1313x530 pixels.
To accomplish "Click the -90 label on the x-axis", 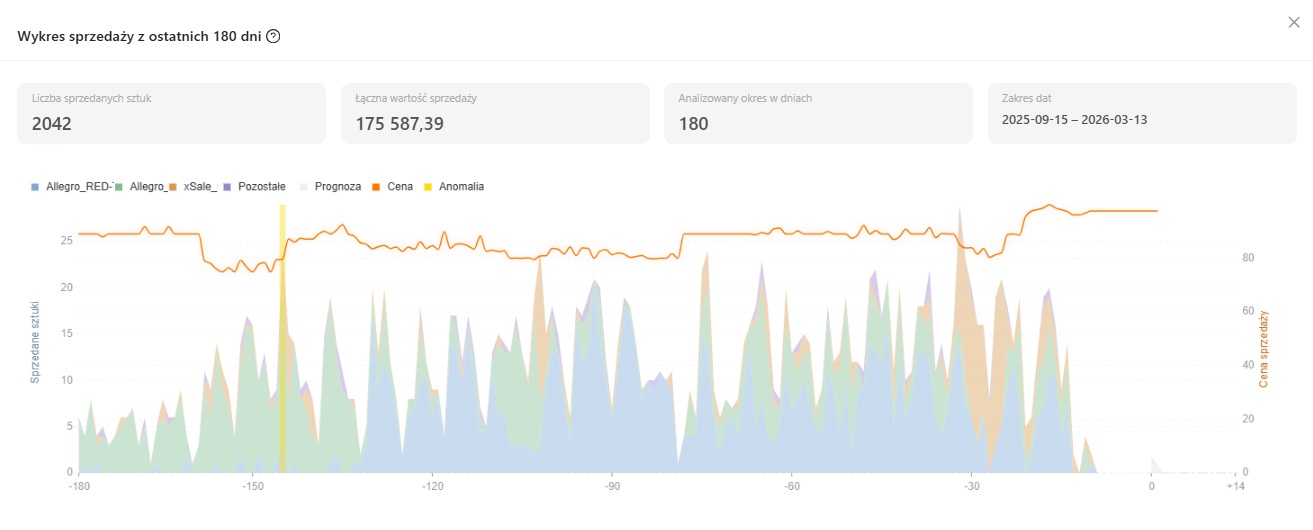I will tap(612, 486).
